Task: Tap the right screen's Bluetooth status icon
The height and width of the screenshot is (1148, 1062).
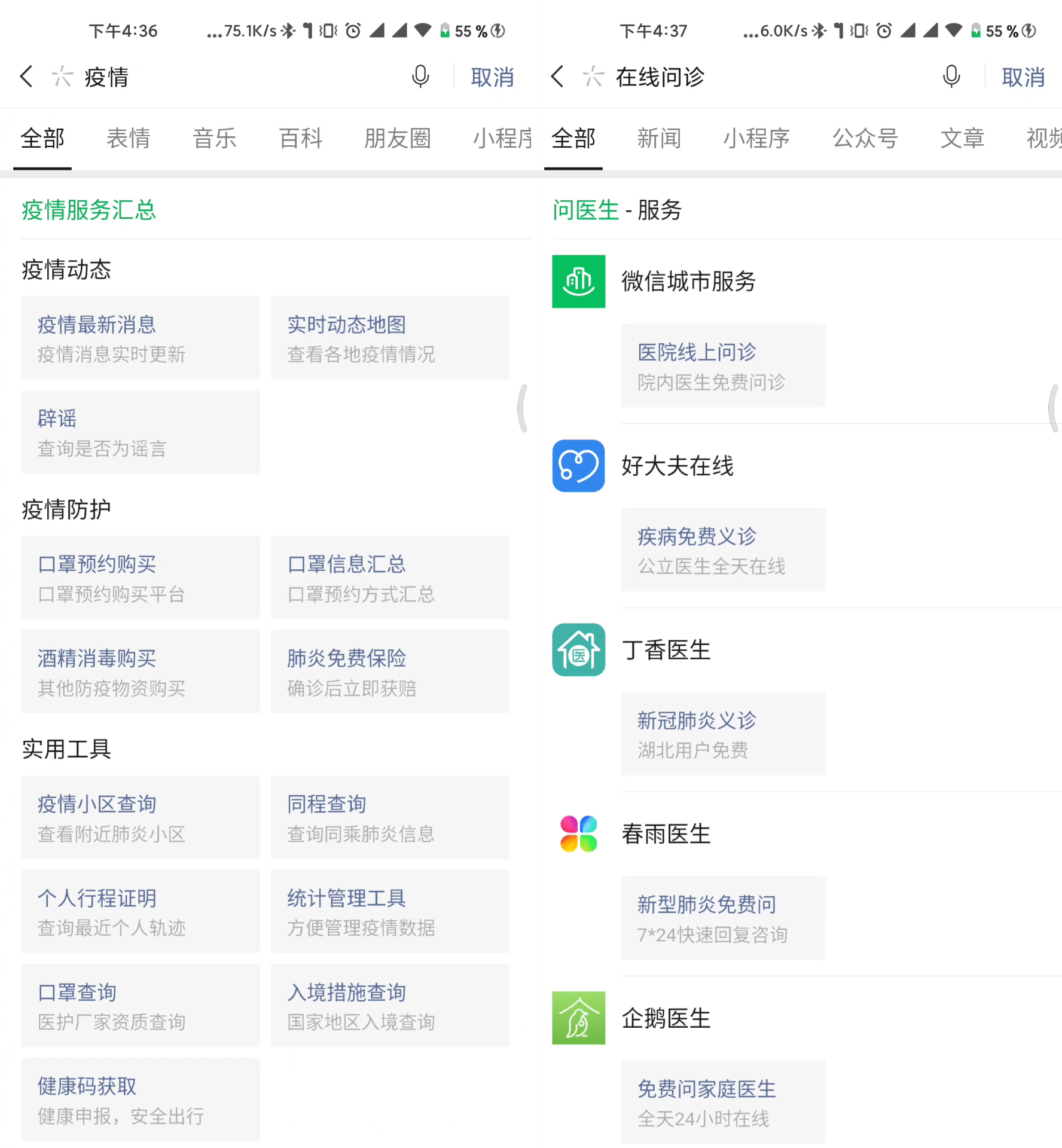Action: click(x=819, y=30)
